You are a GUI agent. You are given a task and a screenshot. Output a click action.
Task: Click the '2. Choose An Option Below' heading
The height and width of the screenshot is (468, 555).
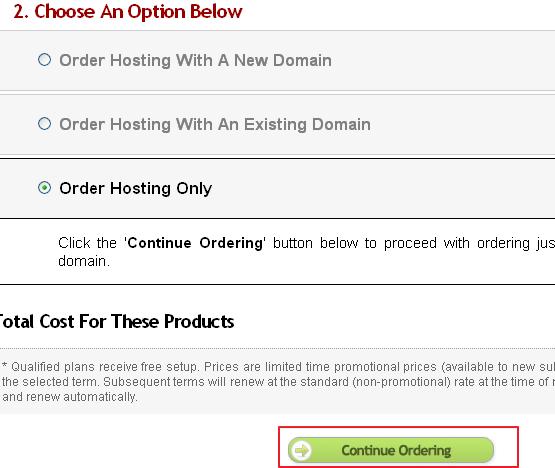(x=128, y=12)
